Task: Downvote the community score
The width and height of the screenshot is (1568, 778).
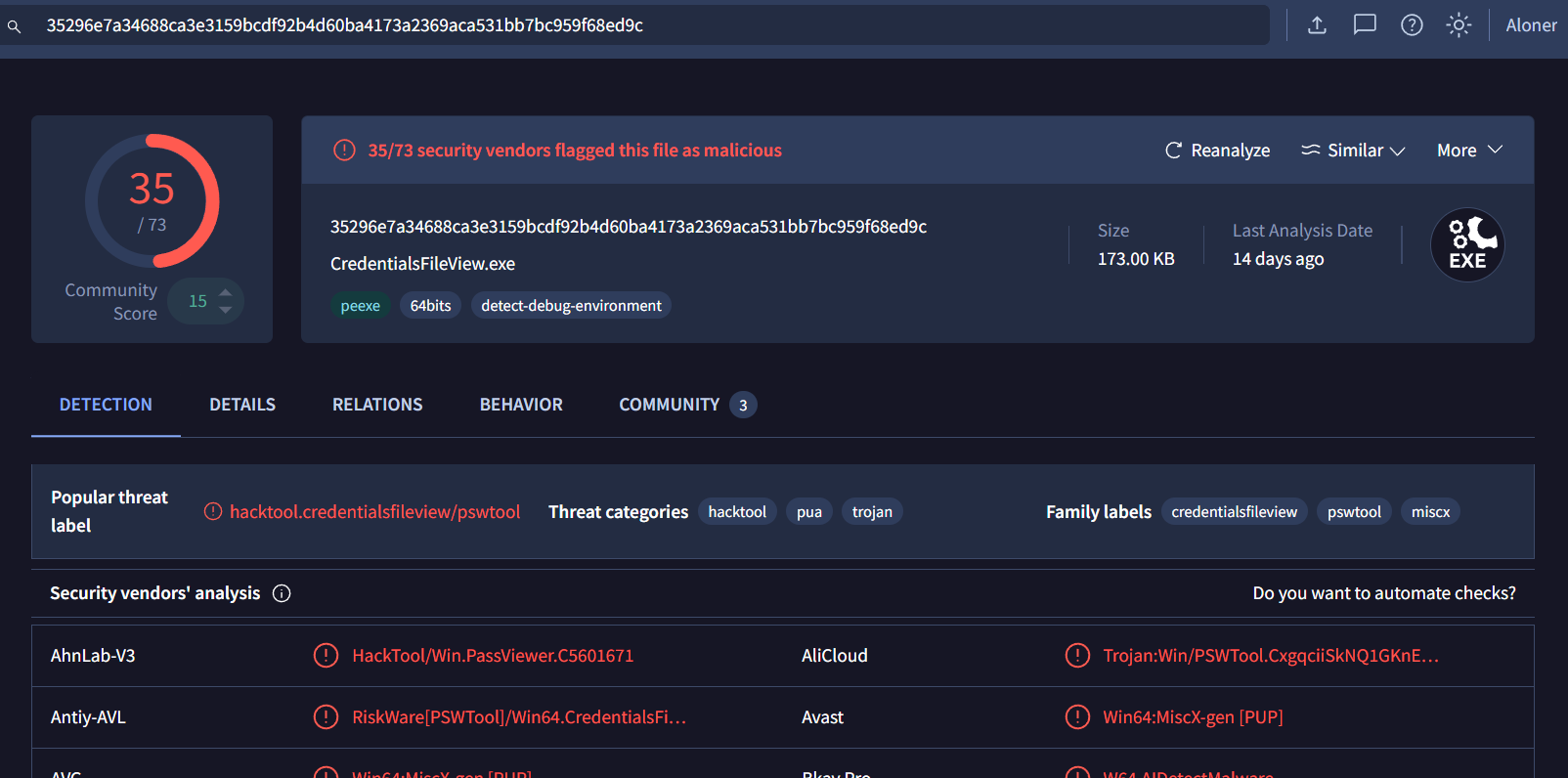Action: coord(226,310)
